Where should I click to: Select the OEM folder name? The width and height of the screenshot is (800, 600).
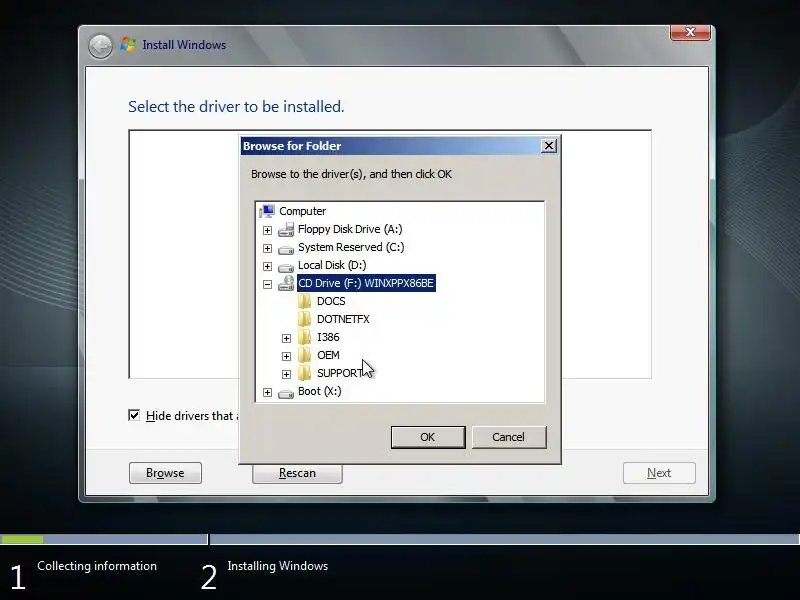328,355
